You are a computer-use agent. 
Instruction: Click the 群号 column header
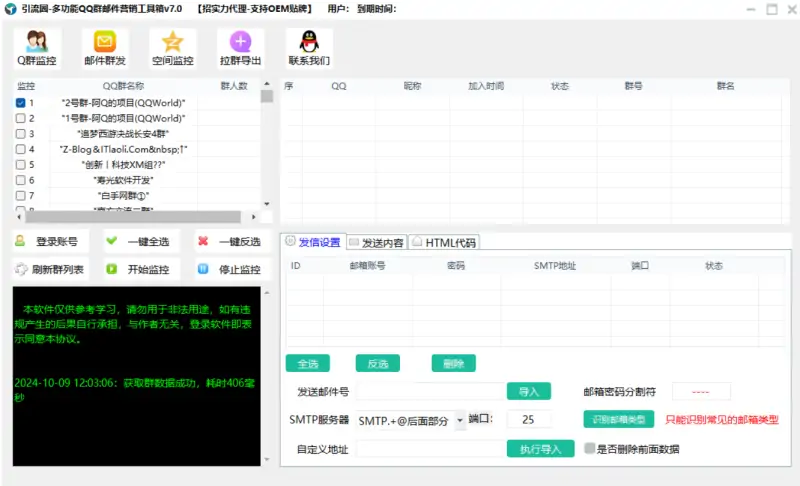point(633,86)
